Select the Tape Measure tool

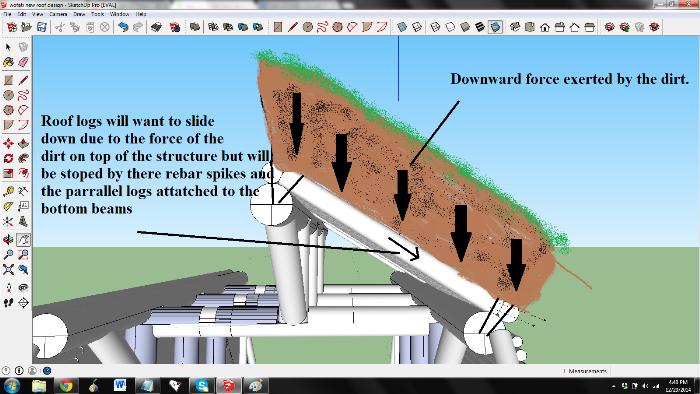point(8,191)
